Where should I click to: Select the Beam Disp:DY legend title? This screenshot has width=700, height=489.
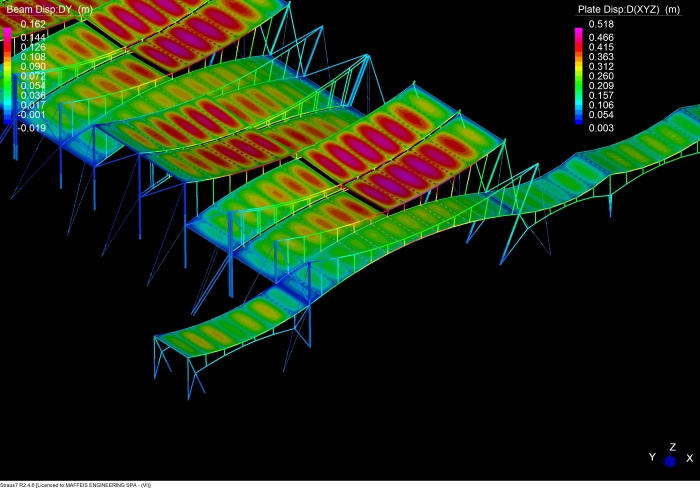point(49,9)
